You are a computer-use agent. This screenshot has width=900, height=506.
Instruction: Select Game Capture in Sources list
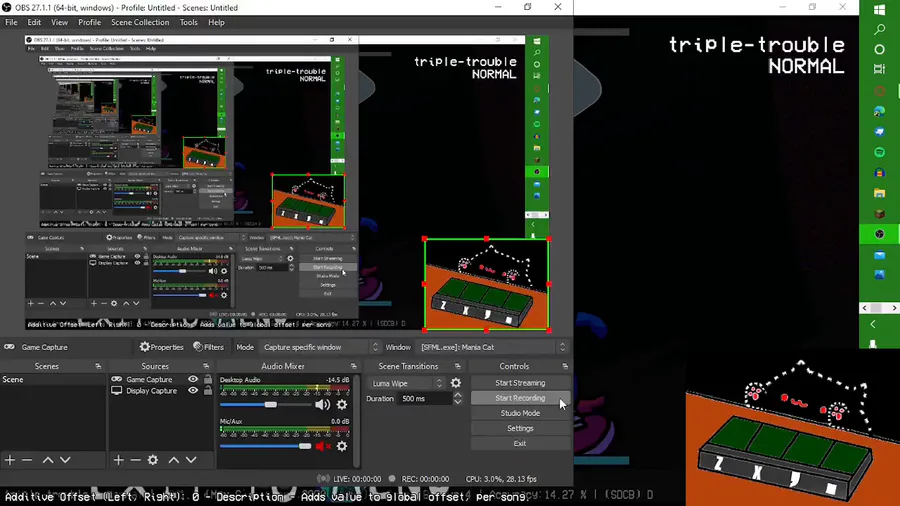(x=149, y=379)
